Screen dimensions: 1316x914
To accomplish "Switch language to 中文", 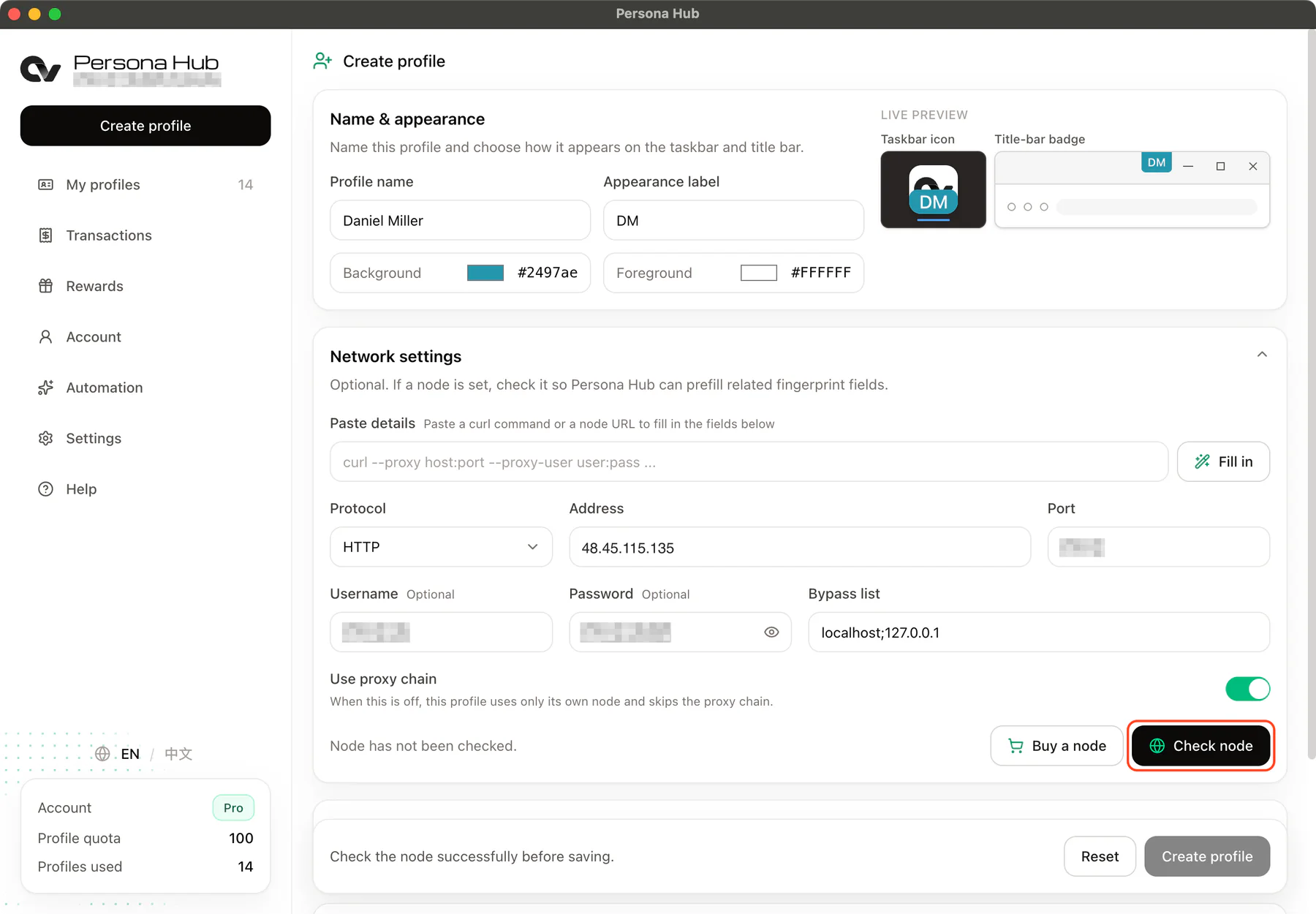I will click(178, 754).
